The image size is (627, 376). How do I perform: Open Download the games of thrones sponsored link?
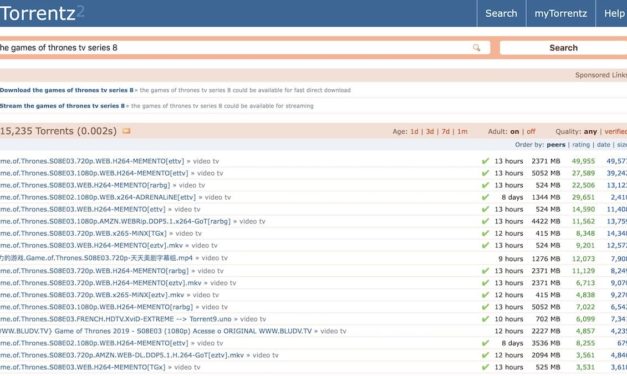point(66,90)
